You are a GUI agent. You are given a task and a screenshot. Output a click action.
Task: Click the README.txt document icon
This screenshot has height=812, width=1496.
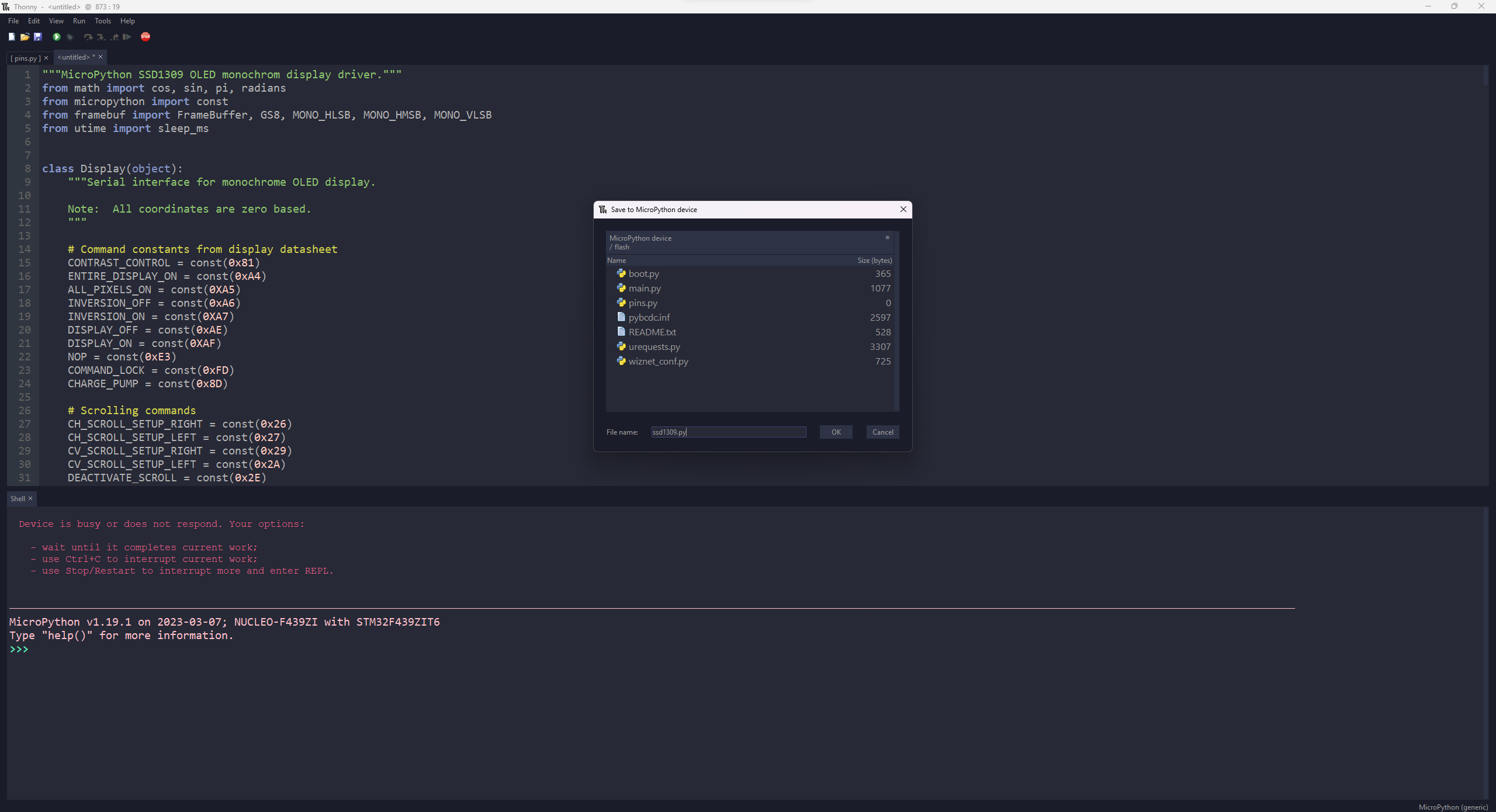point(621,331)
